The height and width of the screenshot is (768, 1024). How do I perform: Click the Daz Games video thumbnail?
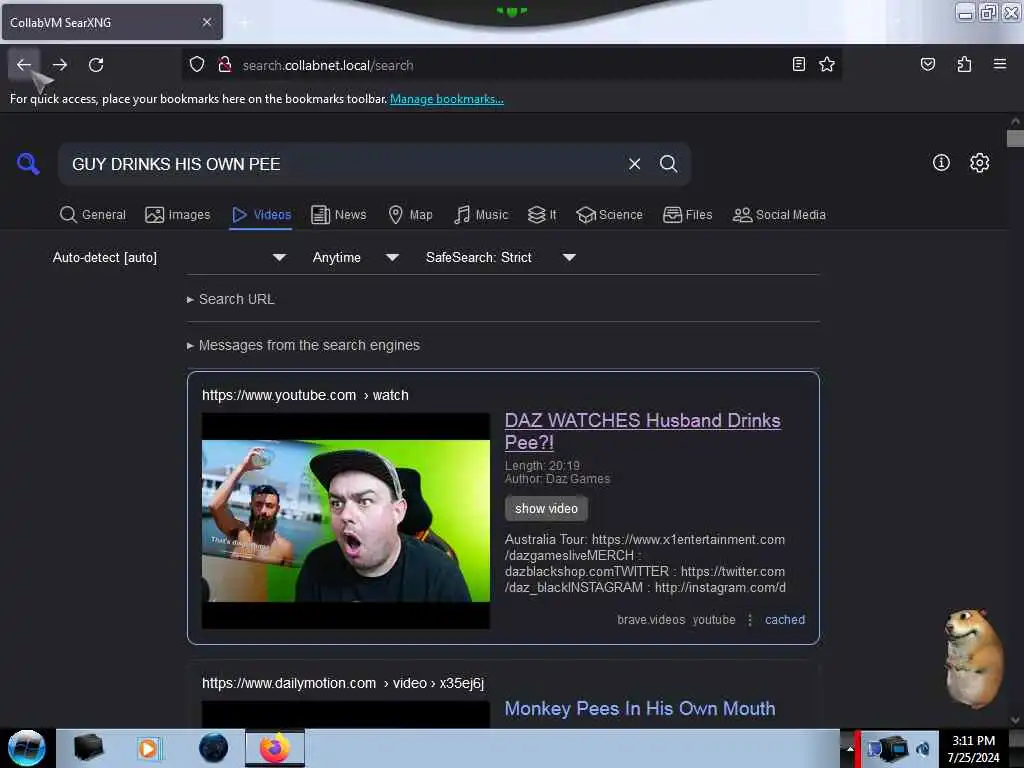point(345,520)
